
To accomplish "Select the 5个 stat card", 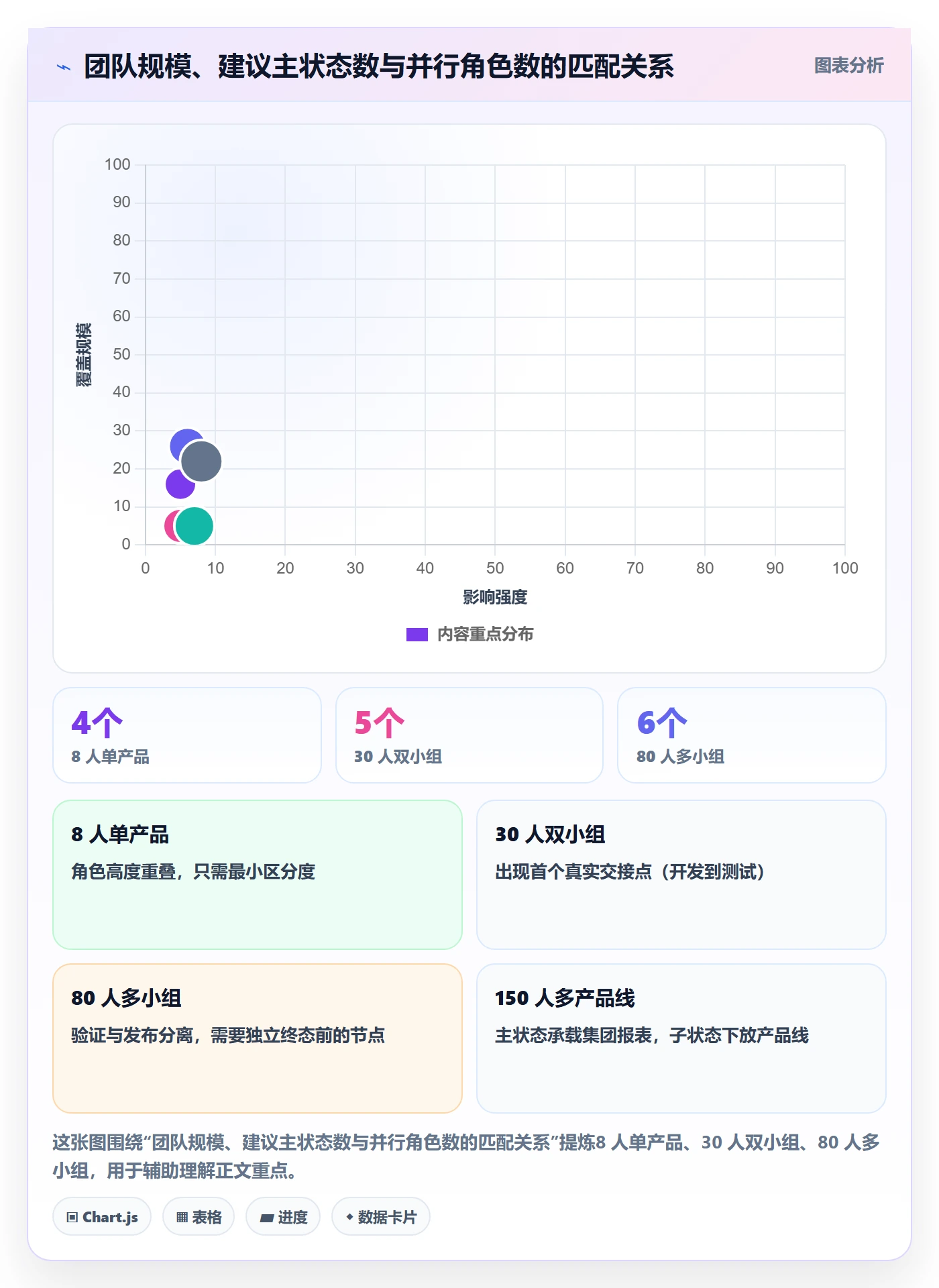I will coord(469,735).
